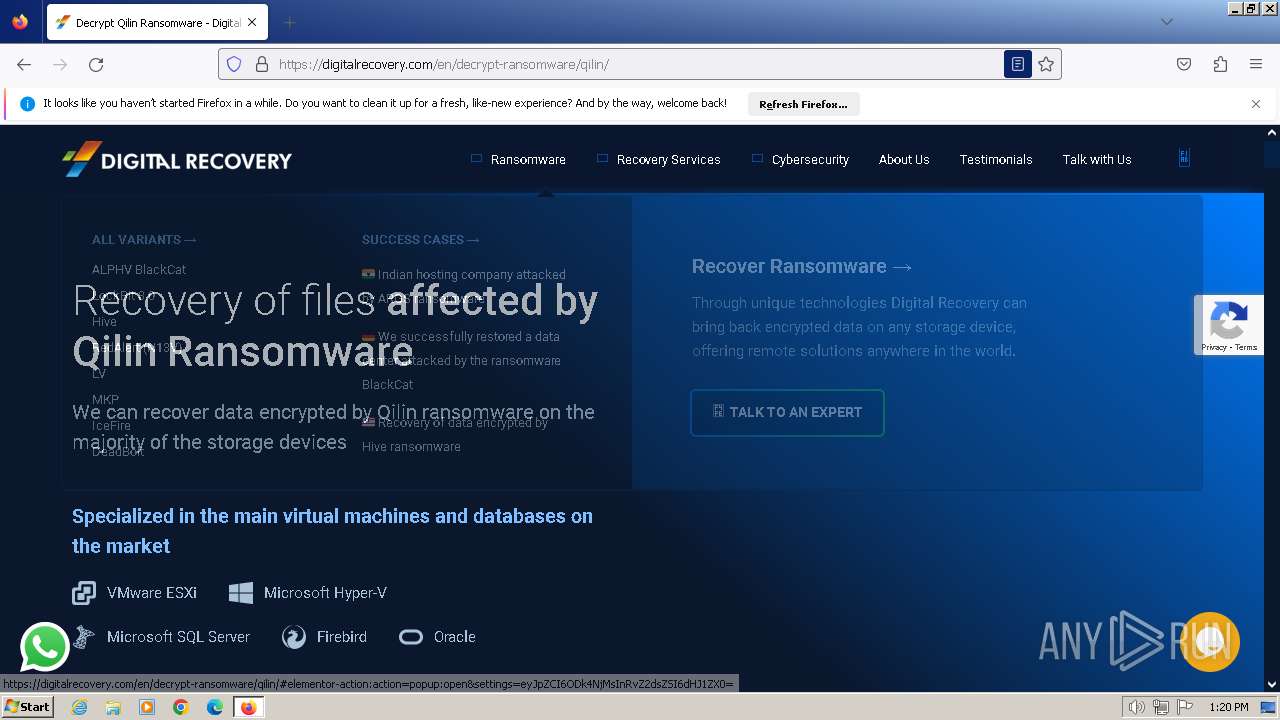The height and width of the screenshot is (720, 1280).
Task: Launch Microsoft Edge from taskbar
Action: [215, 707]
